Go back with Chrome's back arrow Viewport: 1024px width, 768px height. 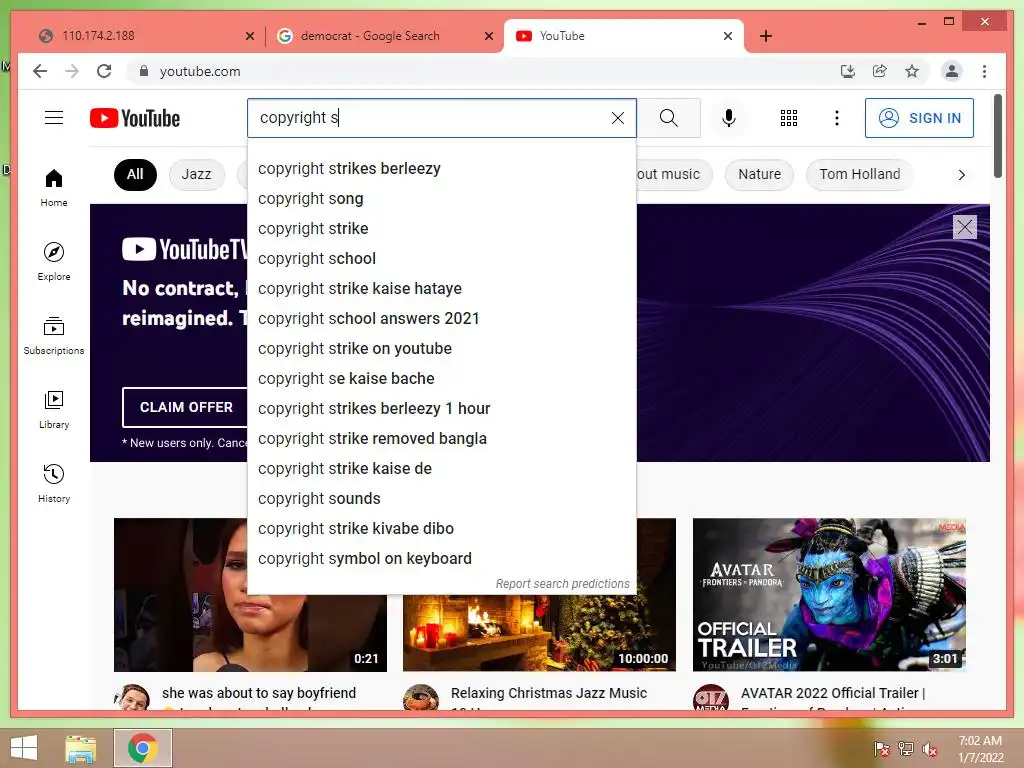tap(40, 71)
